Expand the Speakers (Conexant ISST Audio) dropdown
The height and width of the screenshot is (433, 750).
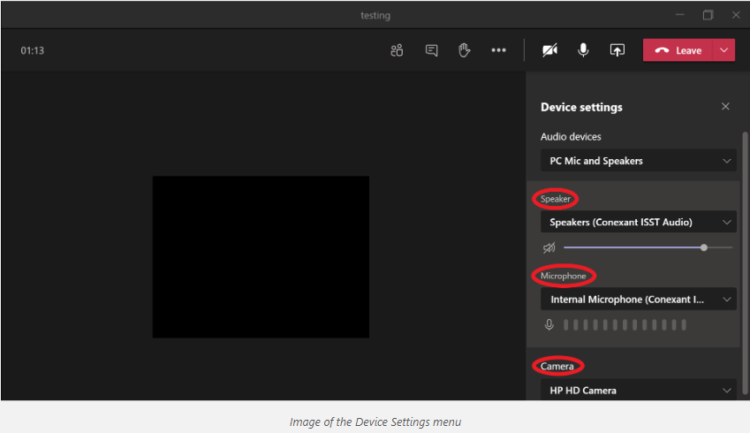[638, 222]
